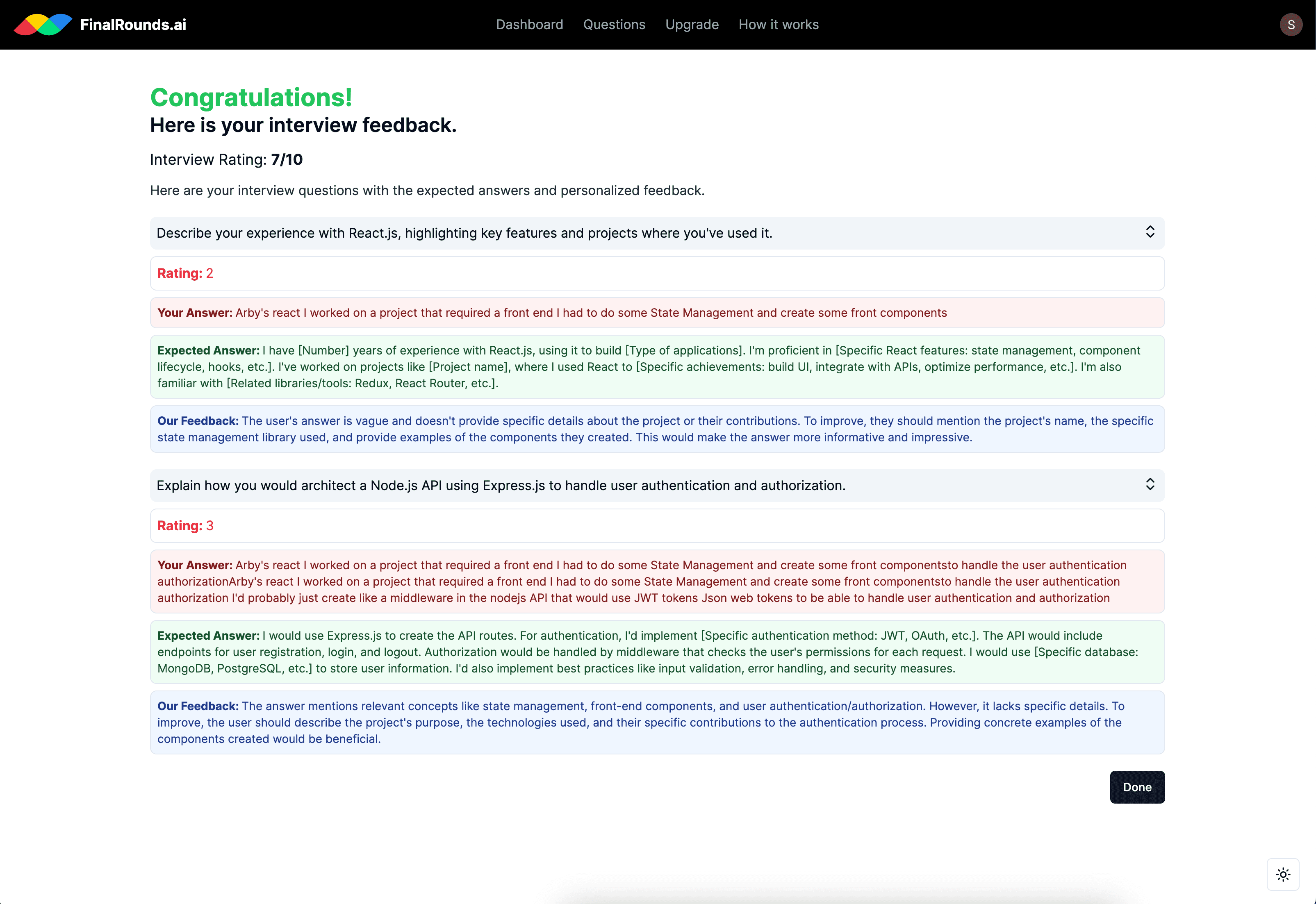This screenshot has height=904, width=1316.
Task: Go to the Questions nav item
Action: (614, 24)
